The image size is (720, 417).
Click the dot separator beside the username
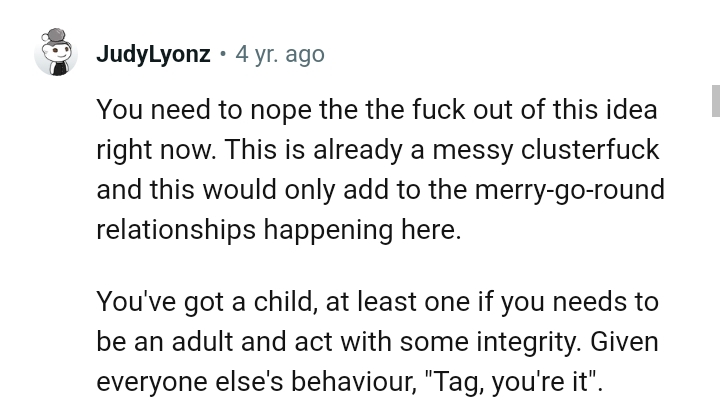pyautogui.click(x=223, y=54)
